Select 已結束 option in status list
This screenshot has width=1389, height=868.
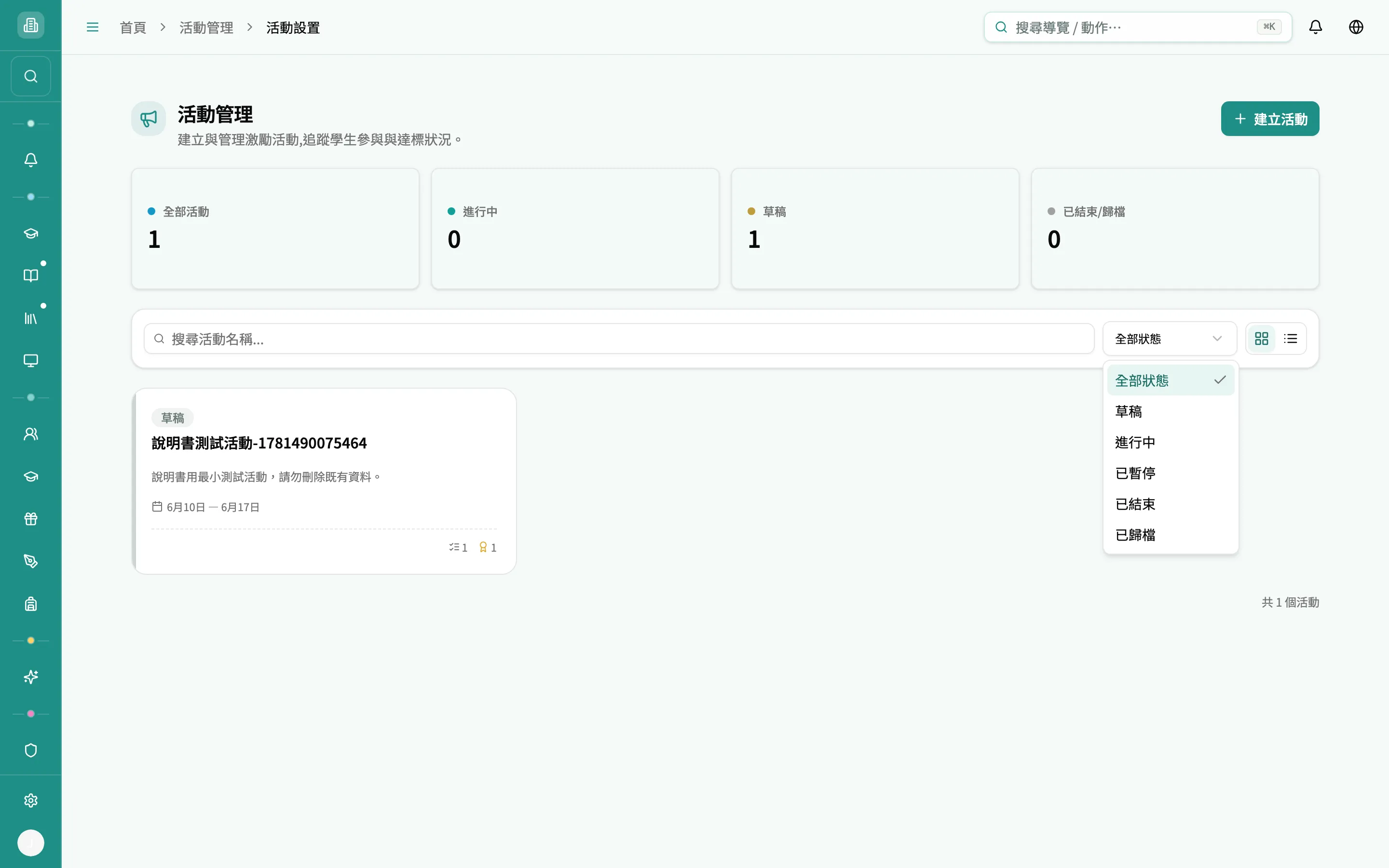[1171, 504]
